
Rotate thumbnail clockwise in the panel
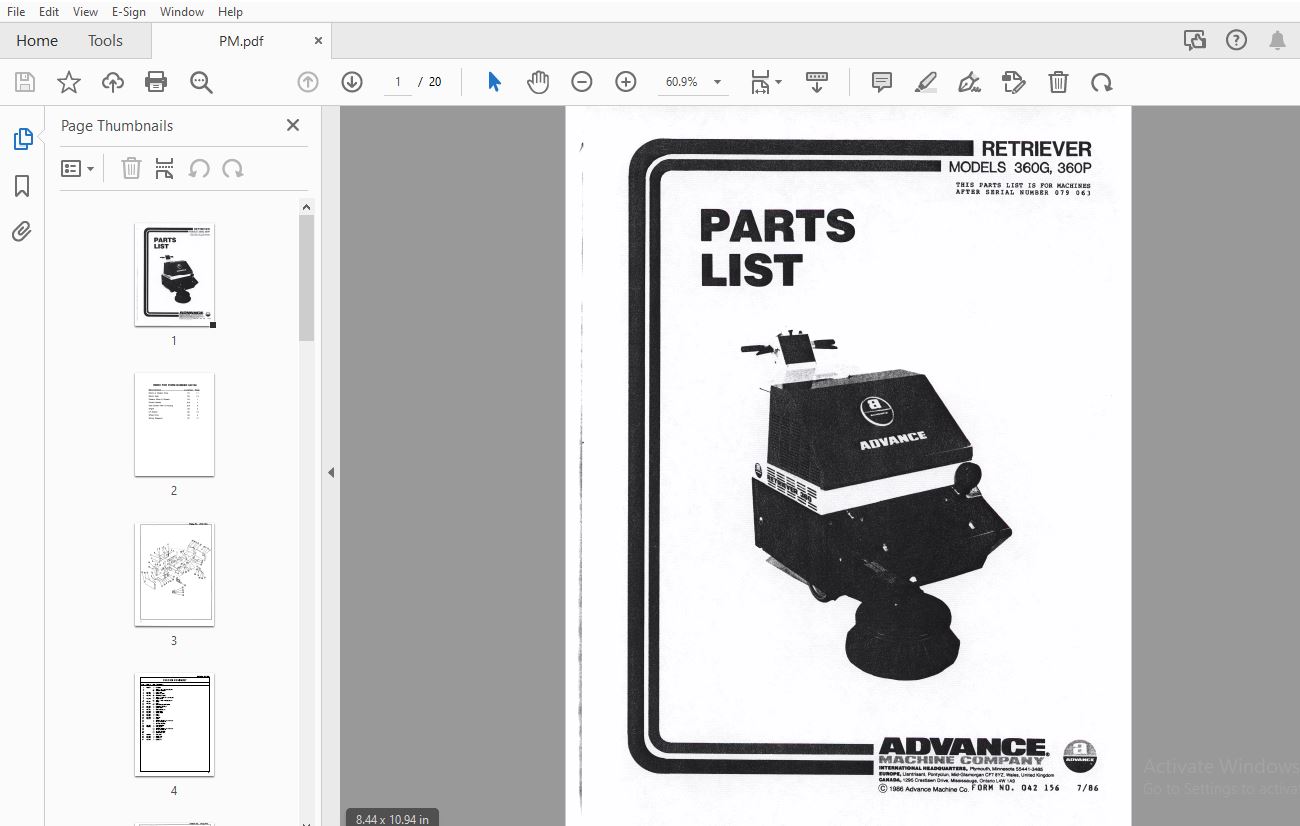pos(233,169)
